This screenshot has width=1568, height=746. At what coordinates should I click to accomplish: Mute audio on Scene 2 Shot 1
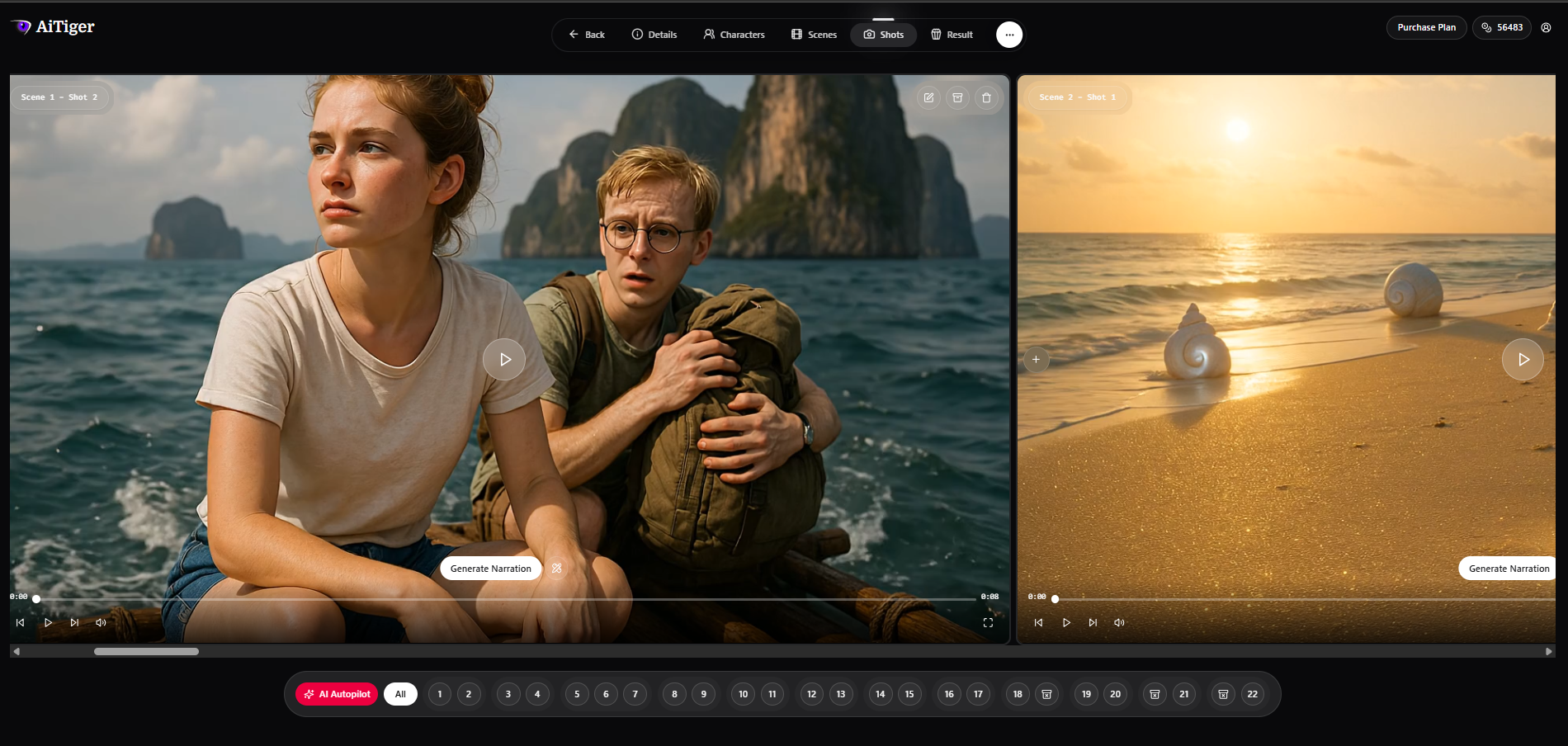click(x=1119, y=623)
